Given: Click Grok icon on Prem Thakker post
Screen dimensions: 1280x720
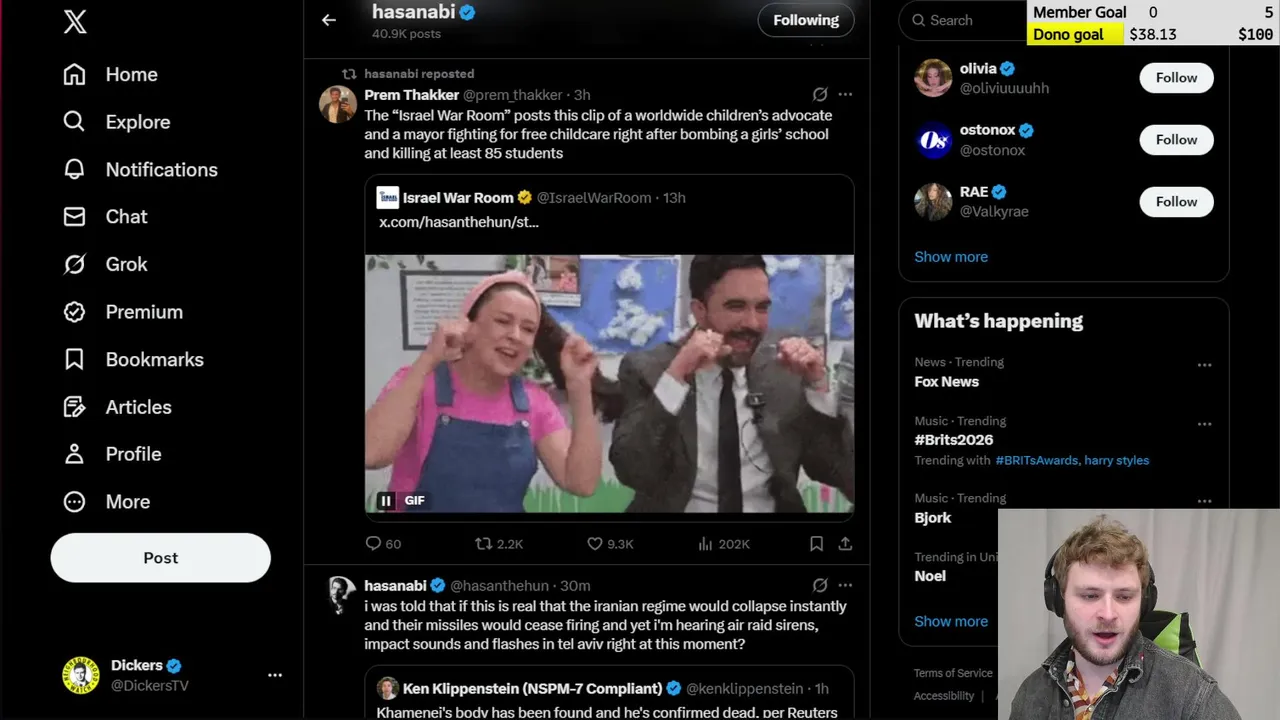Looking at the screenshot, I should [x=820, y=94].
